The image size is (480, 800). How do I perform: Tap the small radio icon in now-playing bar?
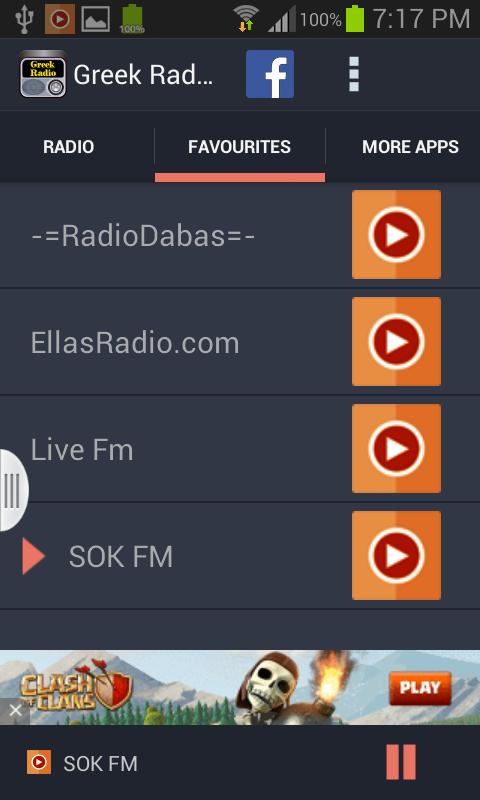click(x=39, y=762)
